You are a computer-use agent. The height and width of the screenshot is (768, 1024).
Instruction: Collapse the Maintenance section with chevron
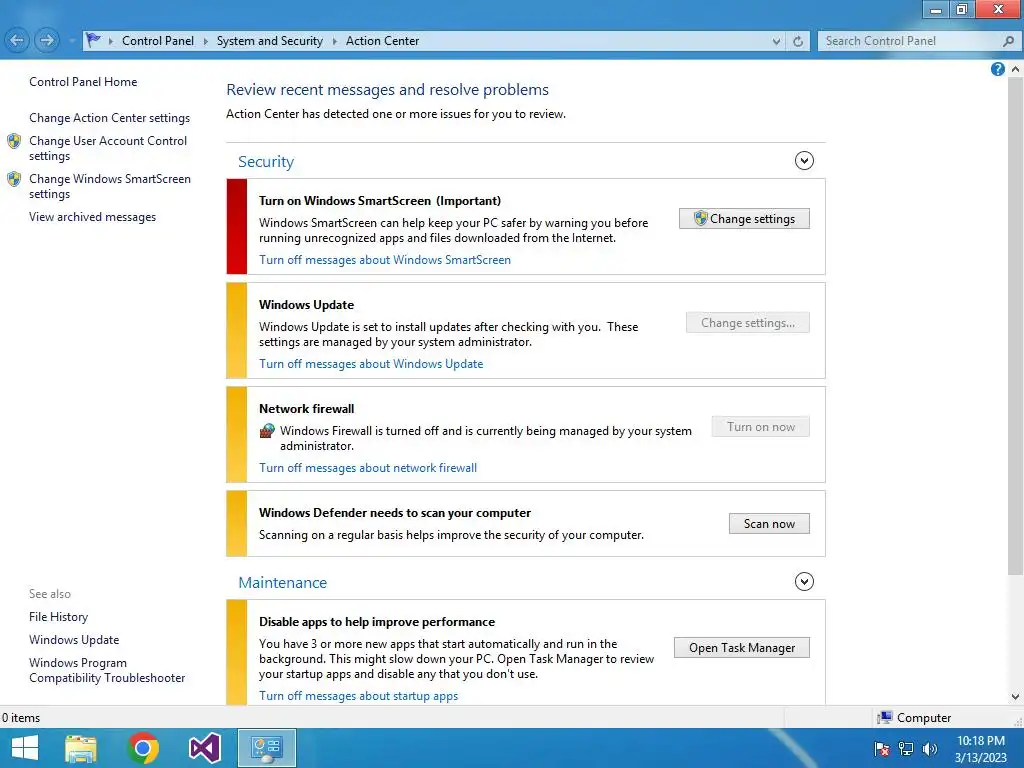click(804, 581)
